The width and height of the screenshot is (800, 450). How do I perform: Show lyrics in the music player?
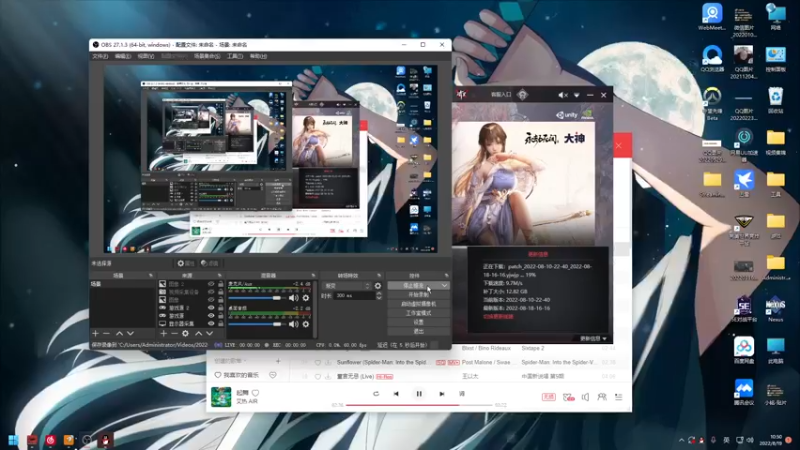point(462,394)
